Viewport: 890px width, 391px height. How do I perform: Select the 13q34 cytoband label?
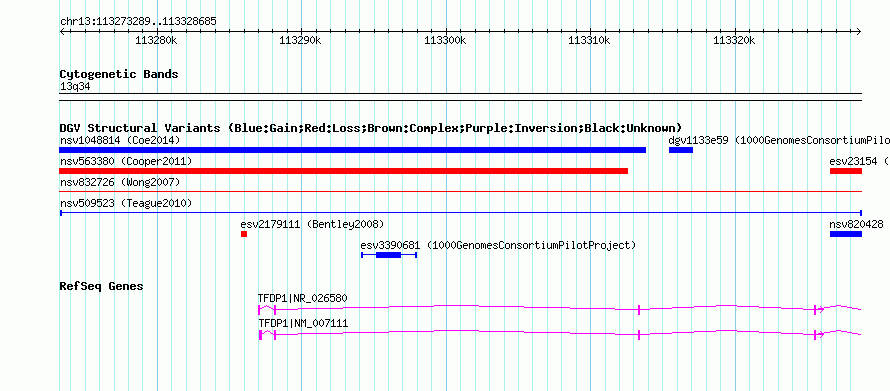[75, 87]
